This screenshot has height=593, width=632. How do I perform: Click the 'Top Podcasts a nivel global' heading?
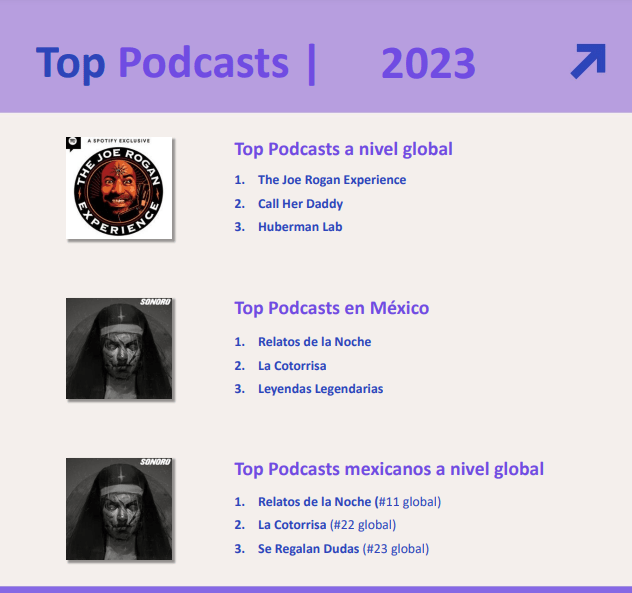coord(343,149)
